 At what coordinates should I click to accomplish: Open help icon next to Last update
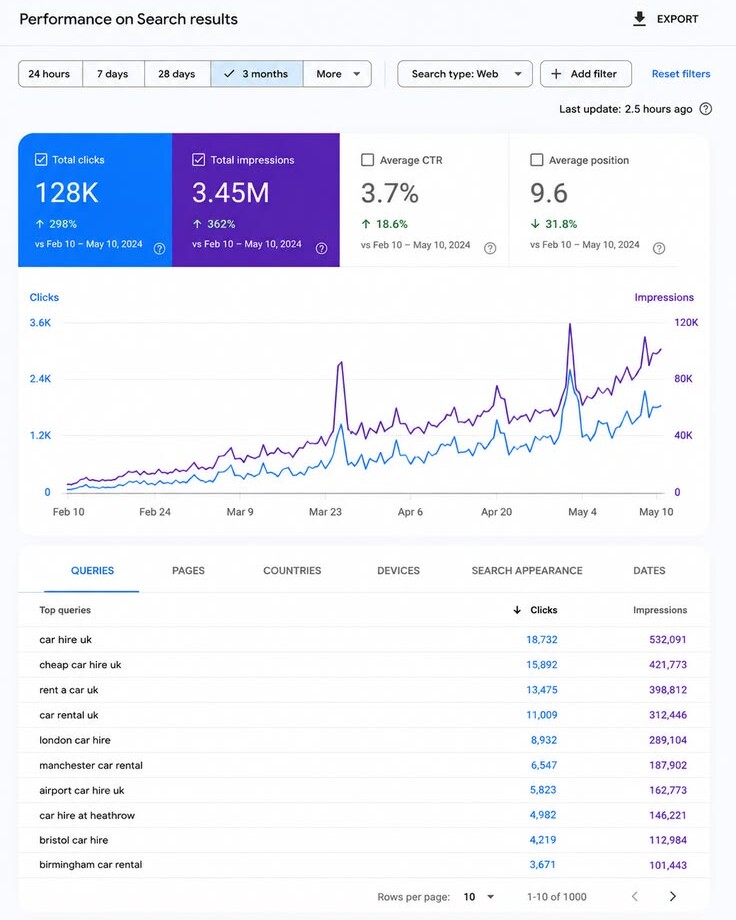(x=706, y=109)
